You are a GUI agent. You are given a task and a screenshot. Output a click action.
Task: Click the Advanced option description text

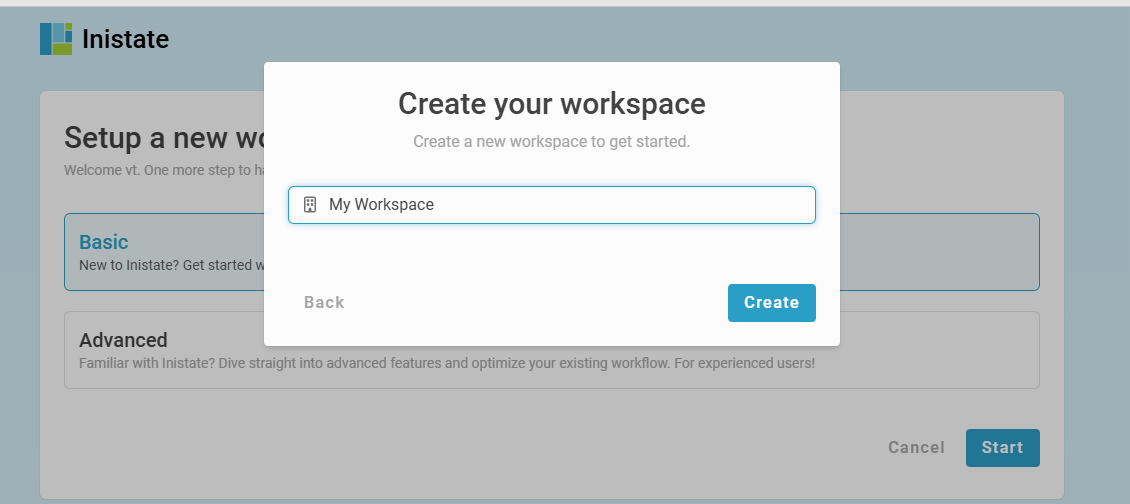446,363
